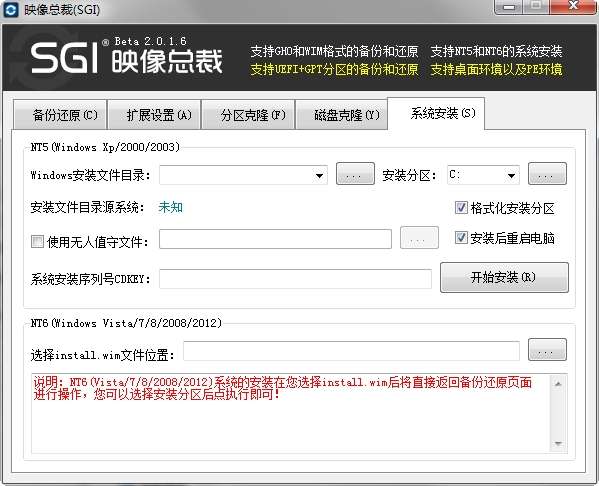Browse for install.wim file location
This screenshot has width=599, height=486.
(x=547, y=350)
